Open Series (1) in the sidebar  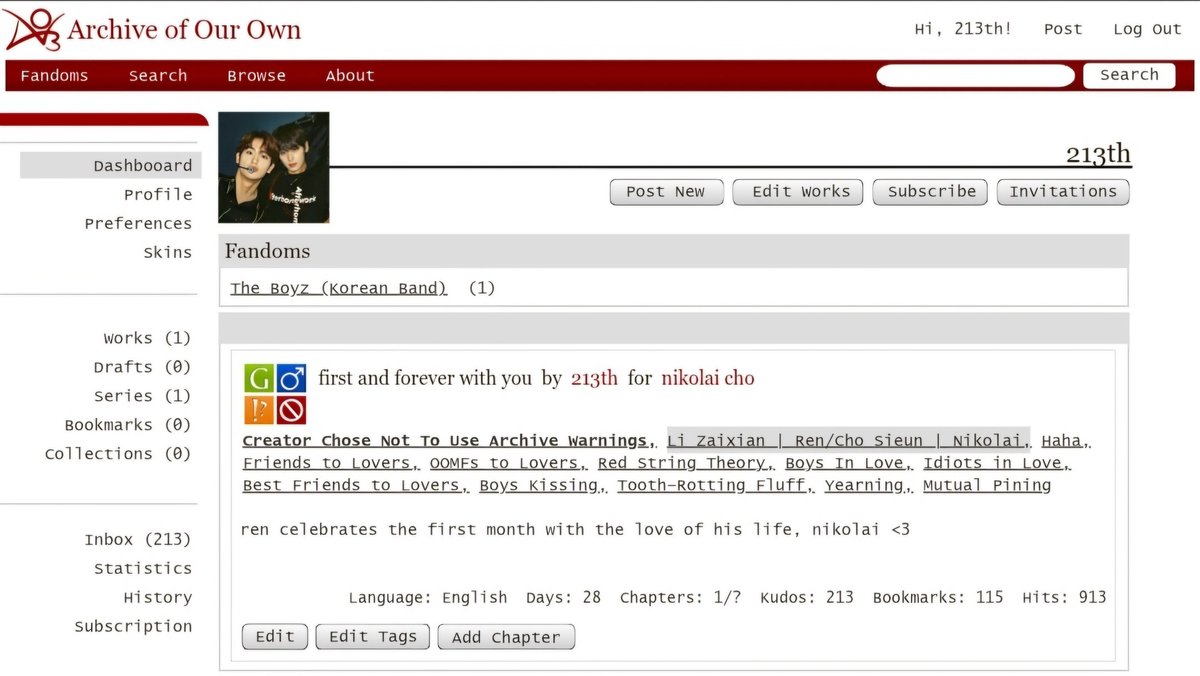[142, 397]
